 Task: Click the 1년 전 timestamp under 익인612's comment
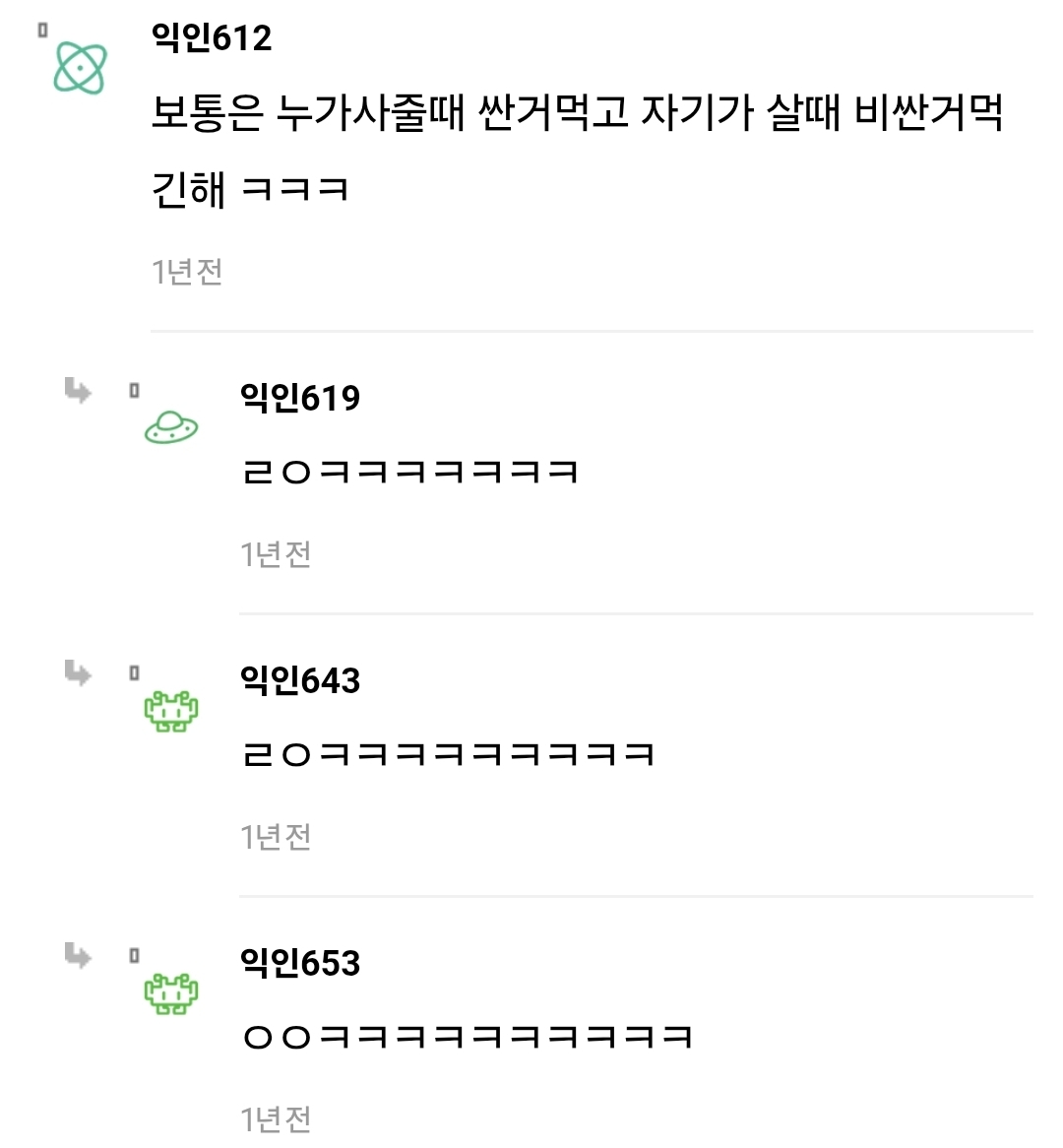point(187,271)
